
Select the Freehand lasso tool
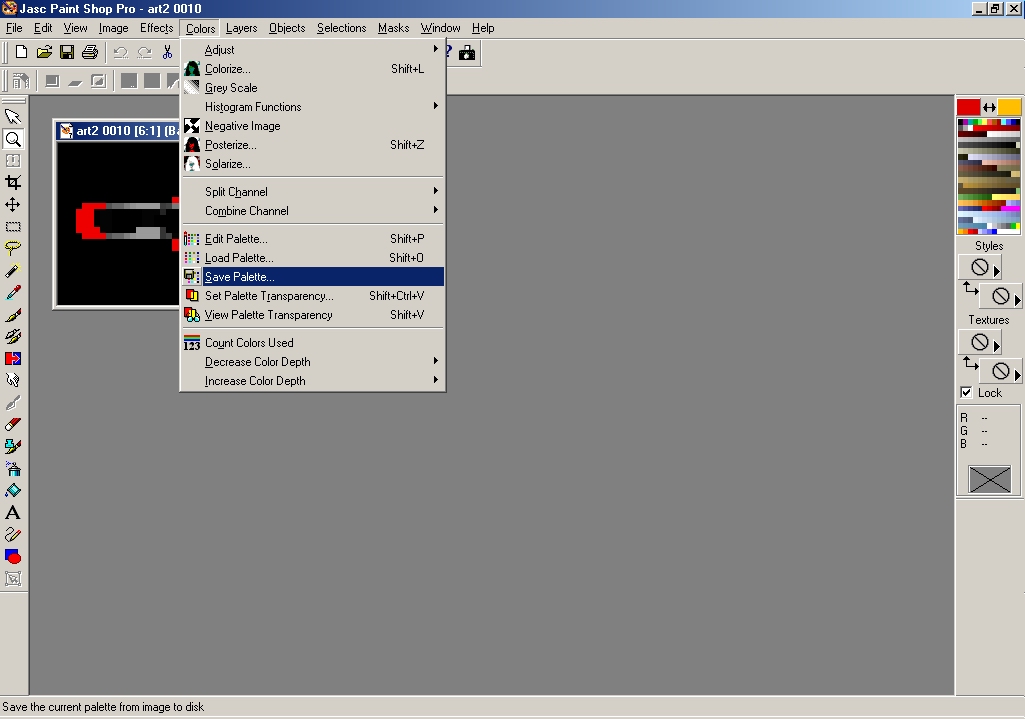click(x=13, y=249)
